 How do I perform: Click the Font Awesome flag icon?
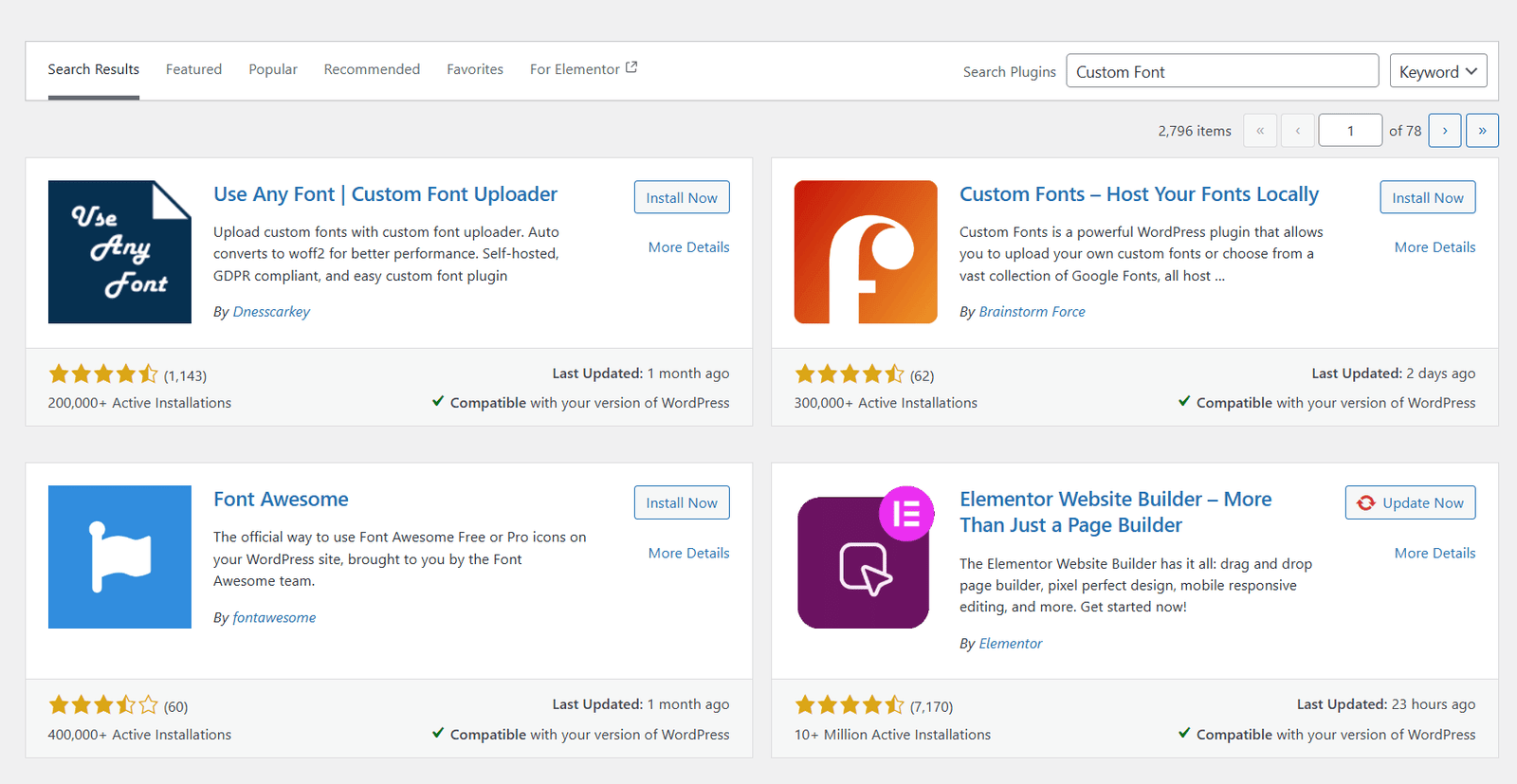pos(119,557)
